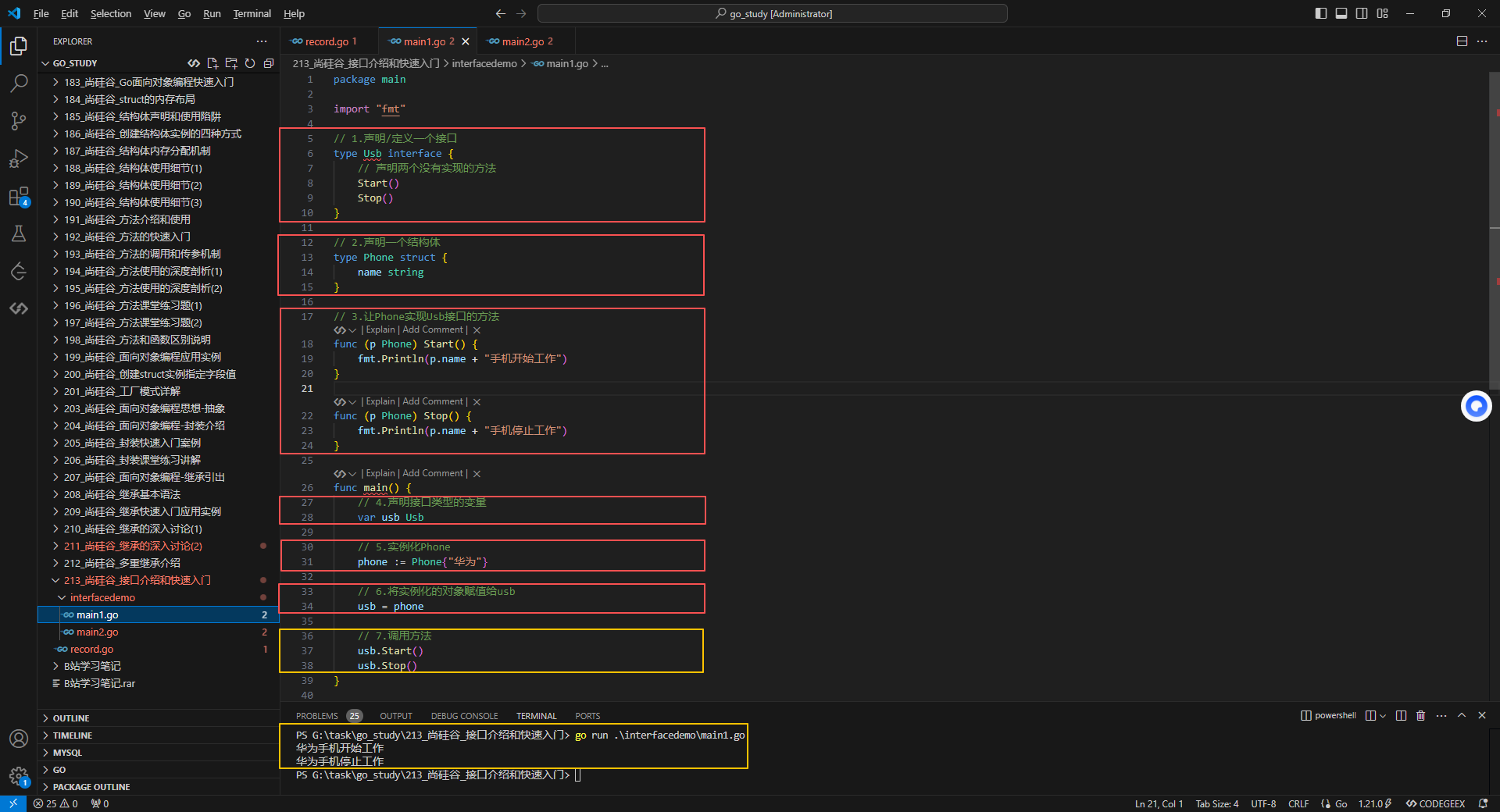Expand folder 212_尚硅谷_多重继承介绍

pyautogui.click(x=159, y=563)
